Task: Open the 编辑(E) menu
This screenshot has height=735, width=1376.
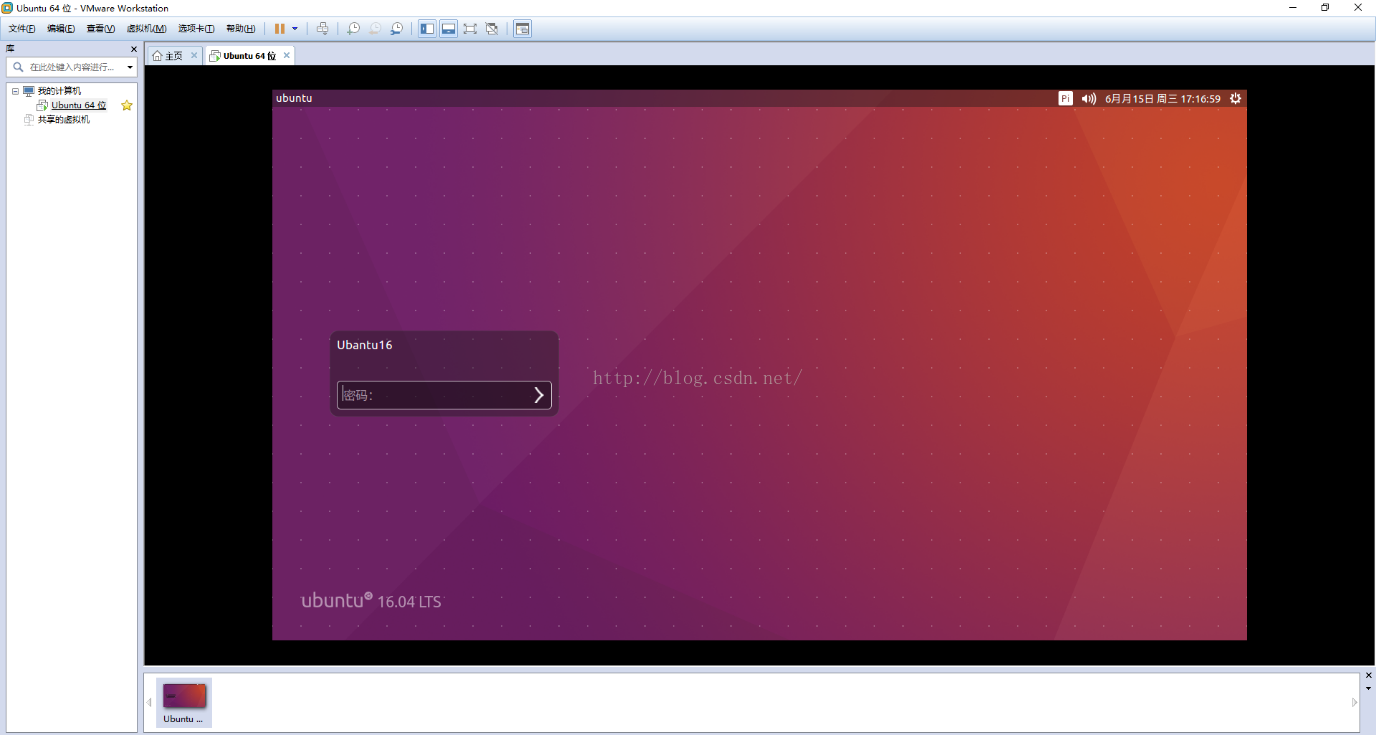Action: [x=61, y=29]
